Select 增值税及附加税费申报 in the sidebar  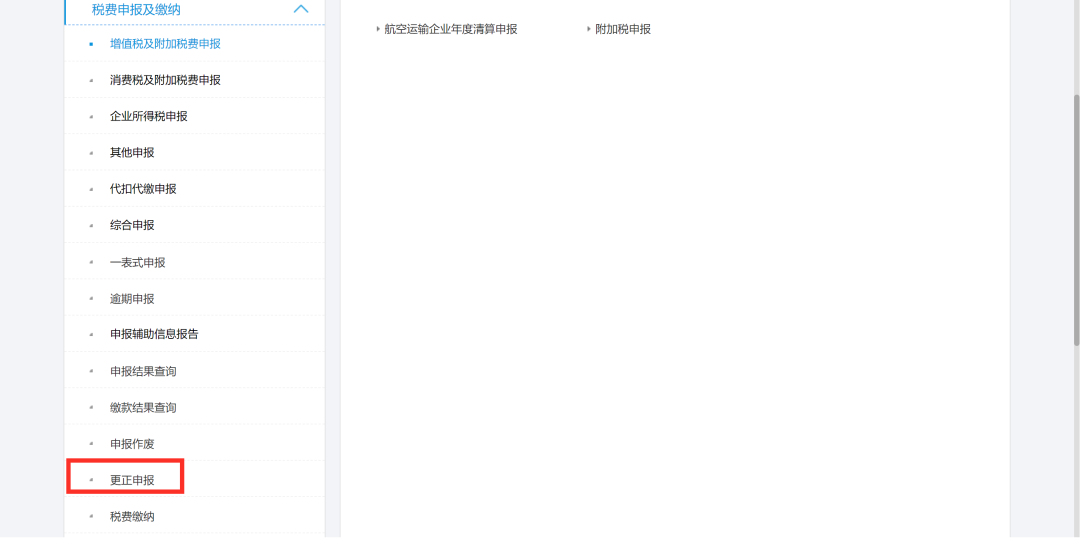click(x=165, y=43)
